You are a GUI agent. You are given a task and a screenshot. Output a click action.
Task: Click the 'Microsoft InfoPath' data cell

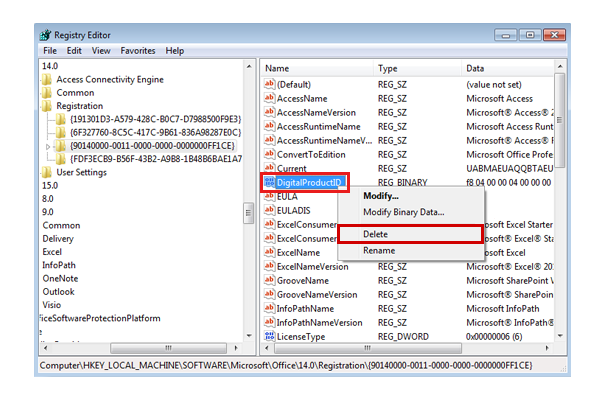click(502, 308)
